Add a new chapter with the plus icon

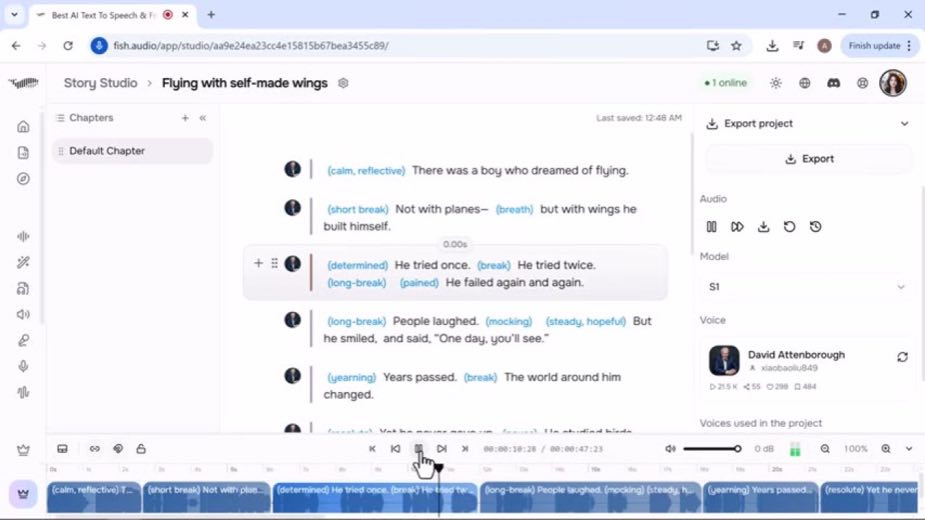click(185, 118)
